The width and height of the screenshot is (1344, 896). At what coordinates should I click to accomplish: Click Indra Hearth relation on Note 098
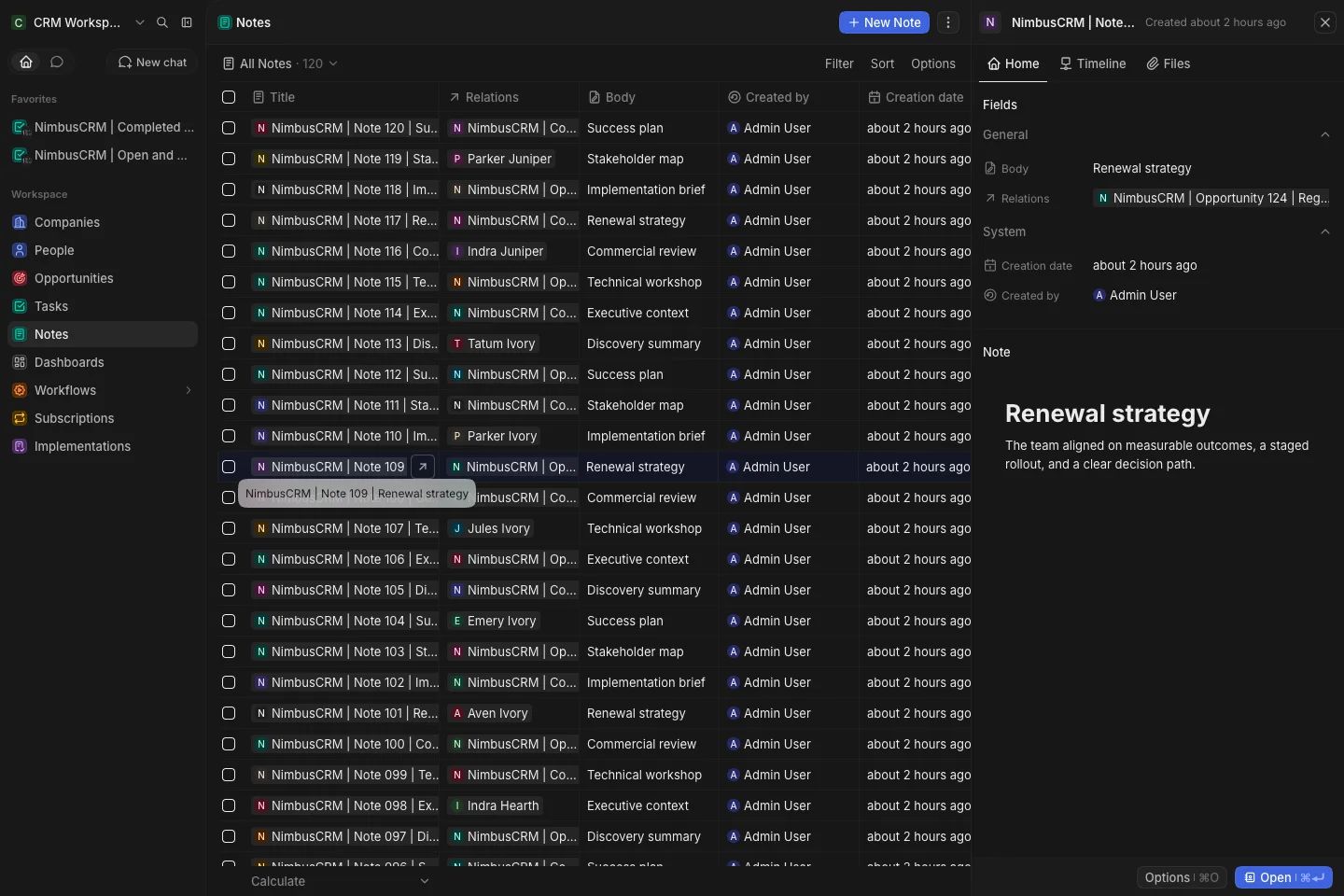(496, 805)
